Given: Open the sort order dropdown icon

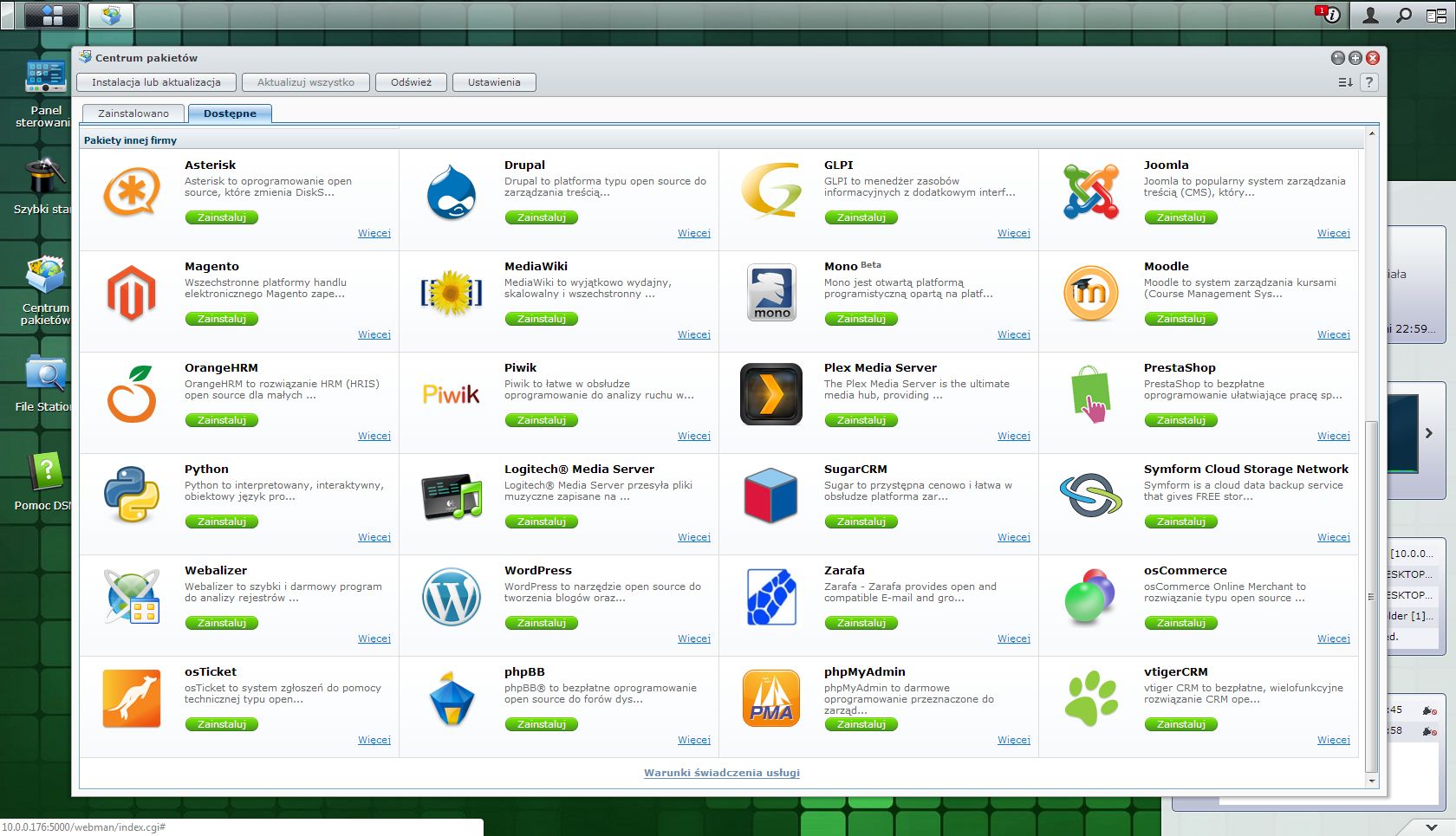Looking at the screenshot, I should 1345,82.
